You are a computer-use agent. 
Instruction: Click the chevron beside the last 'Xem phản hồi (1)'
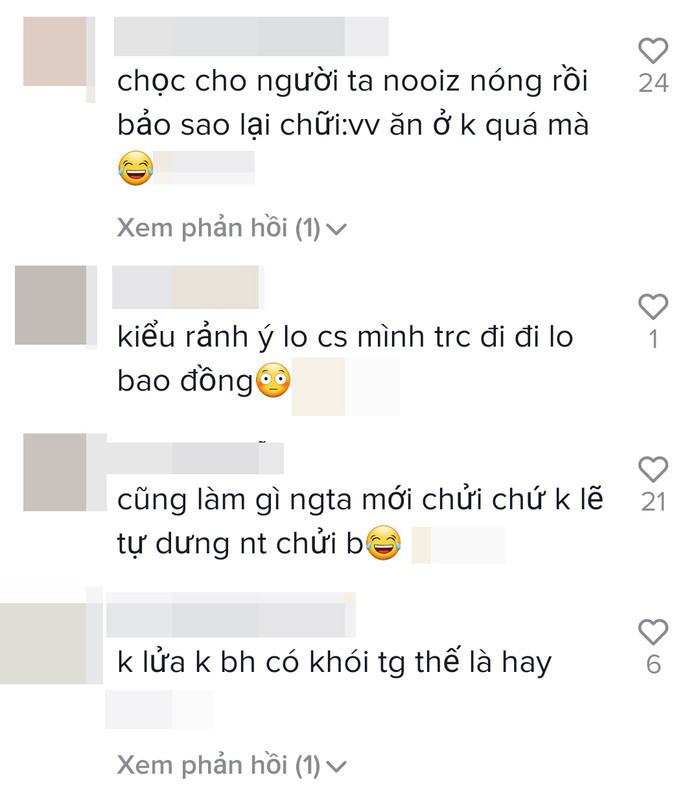tap(337, 767)
